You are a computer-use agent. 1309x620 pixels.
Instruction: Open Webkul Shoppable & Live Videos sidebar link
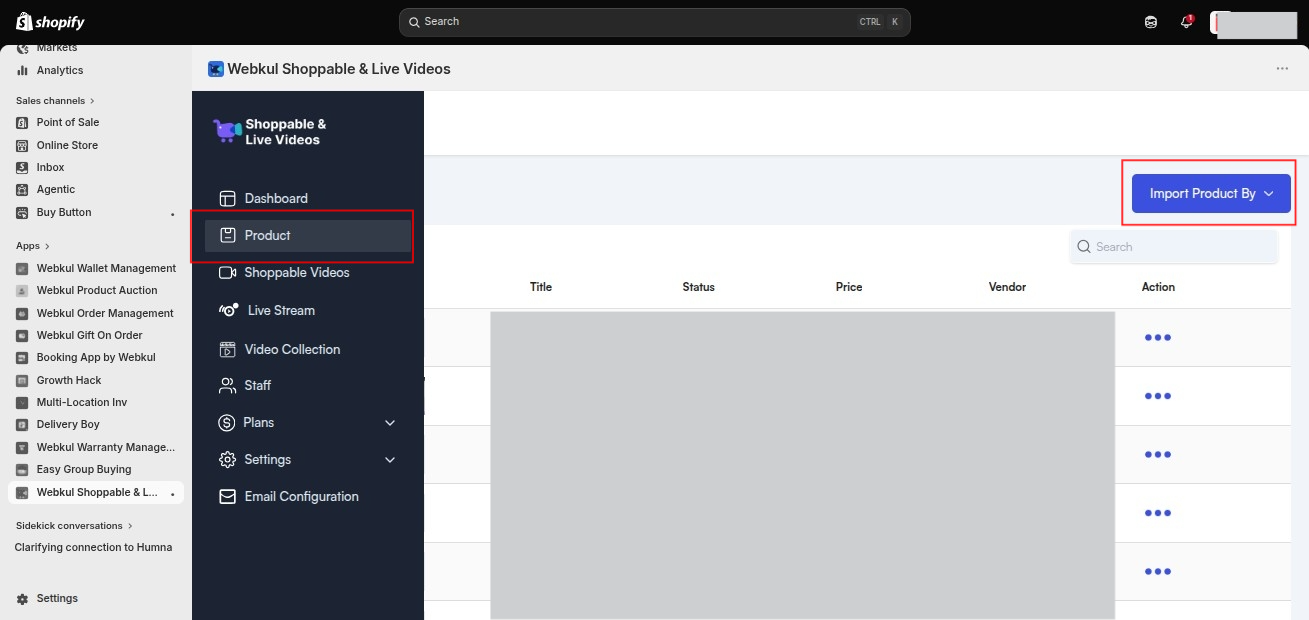(x=96, y=492)
